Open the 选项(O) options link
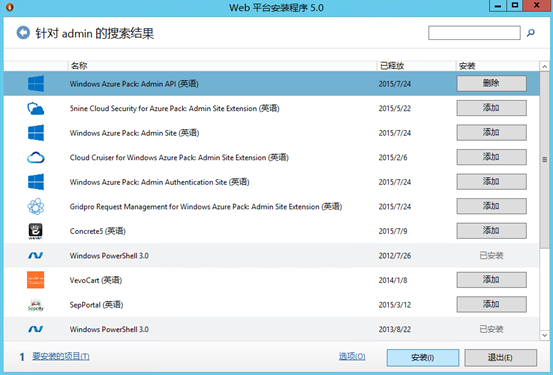 point(352,357)
